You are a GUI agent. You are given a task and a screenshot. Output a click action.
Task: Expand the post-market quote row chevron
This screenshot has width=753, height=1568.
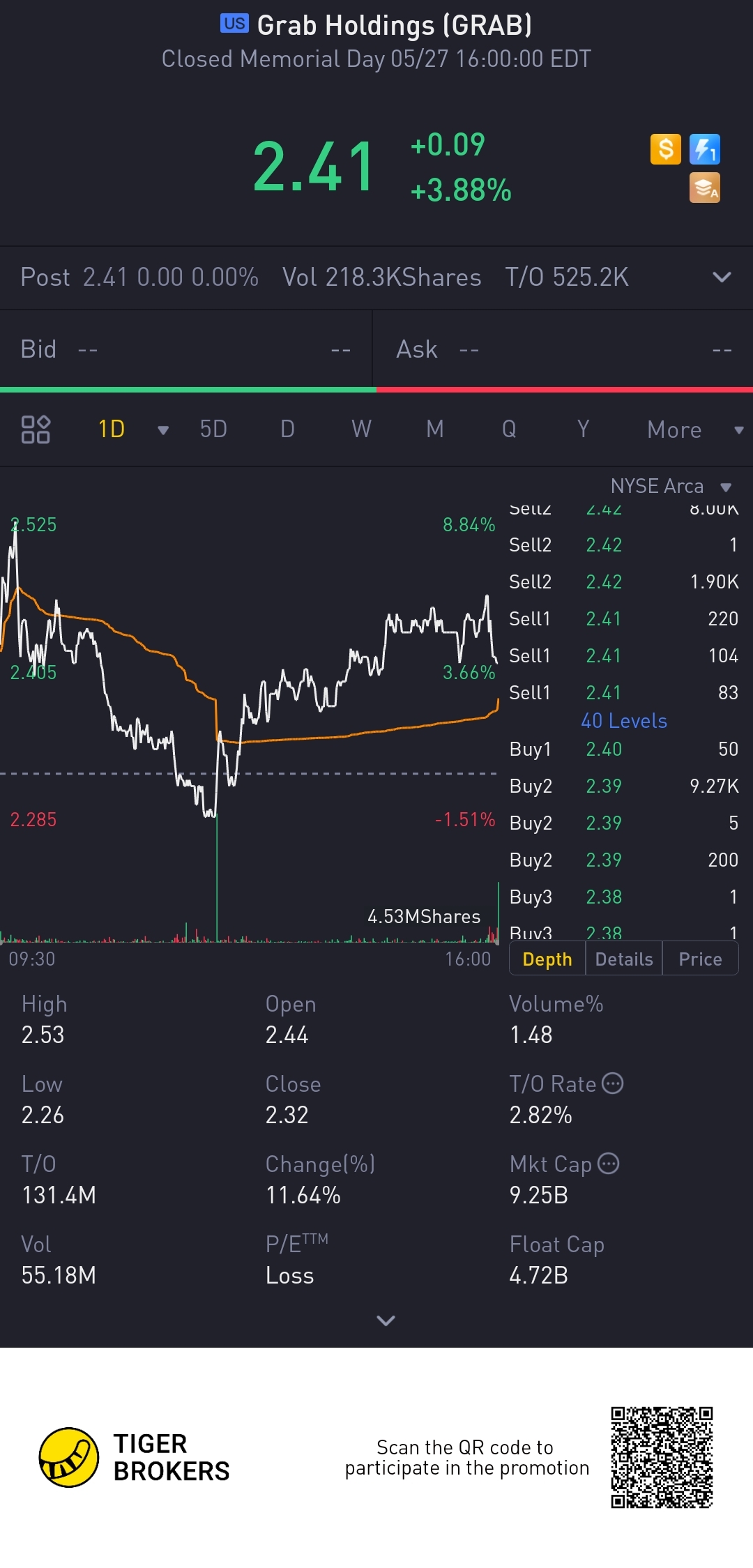(x=722, y=277)
